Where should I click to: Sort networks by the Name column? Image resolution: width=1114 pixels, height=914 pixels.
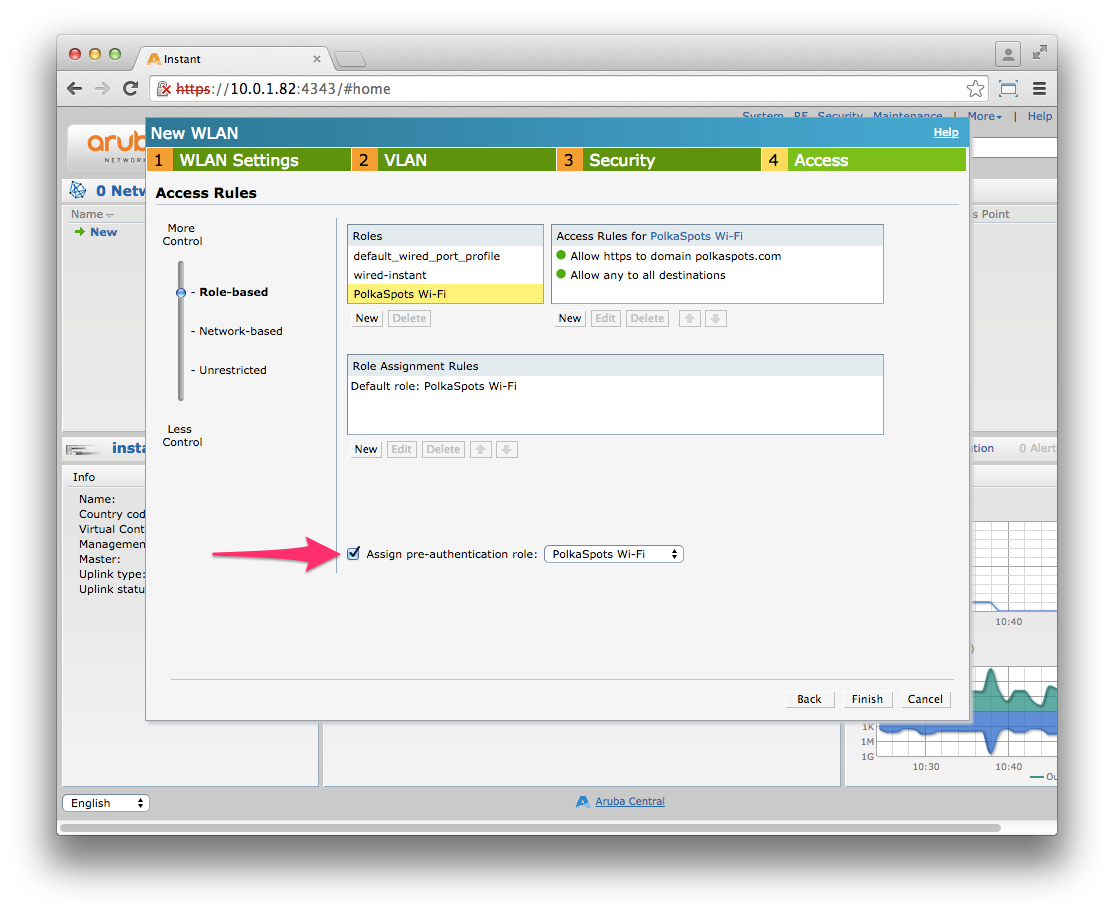[x=92, y=214]
